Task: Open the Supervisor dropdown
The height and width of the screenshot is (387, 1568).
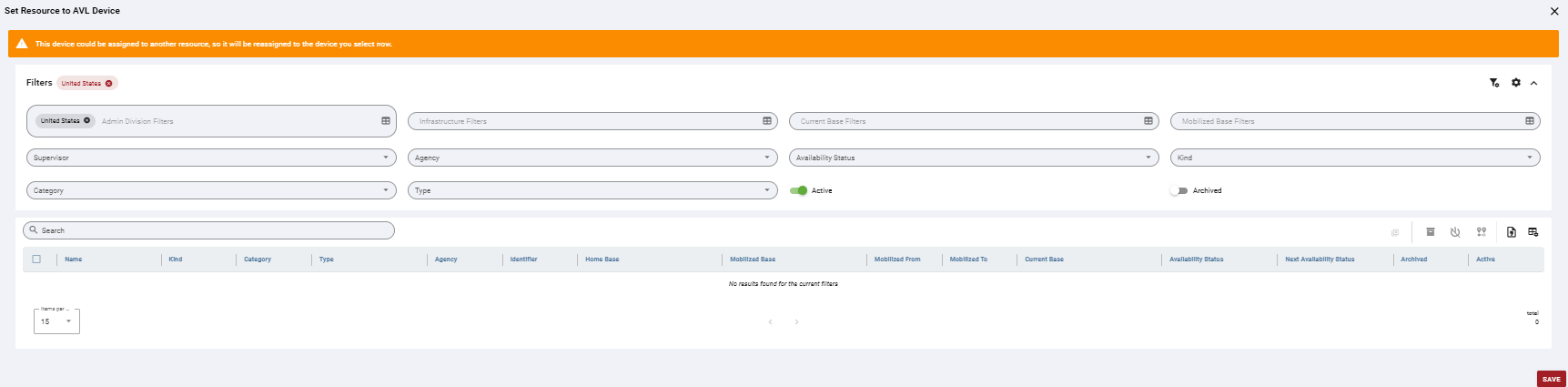Action: point(211,158)
